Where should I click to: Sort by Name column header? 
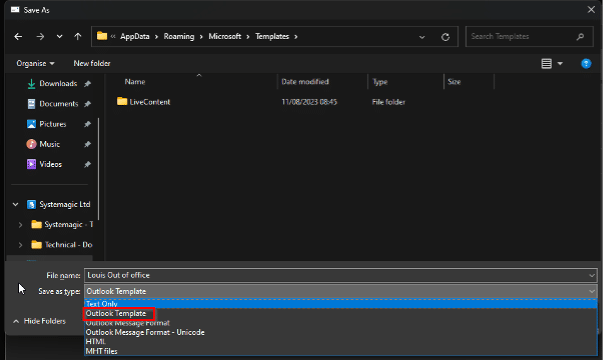click(x=135, y=82)
